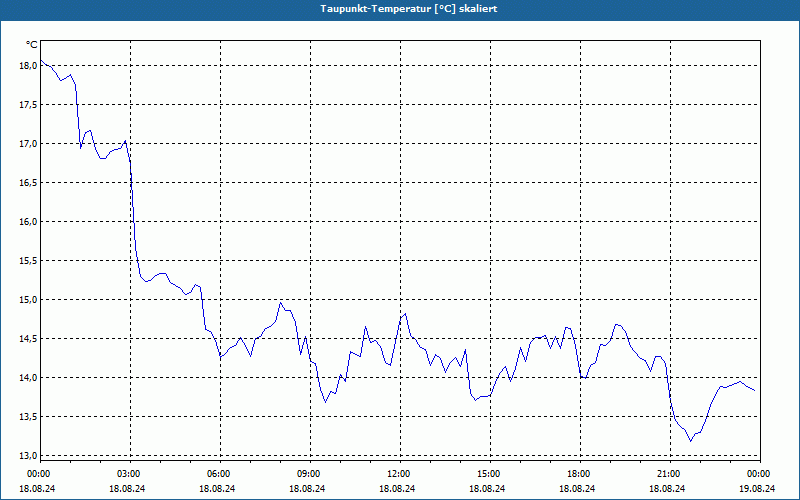Click the 16,0 y-axis label
The height and width of the screenshot is (500, 800).
[29, 222]
